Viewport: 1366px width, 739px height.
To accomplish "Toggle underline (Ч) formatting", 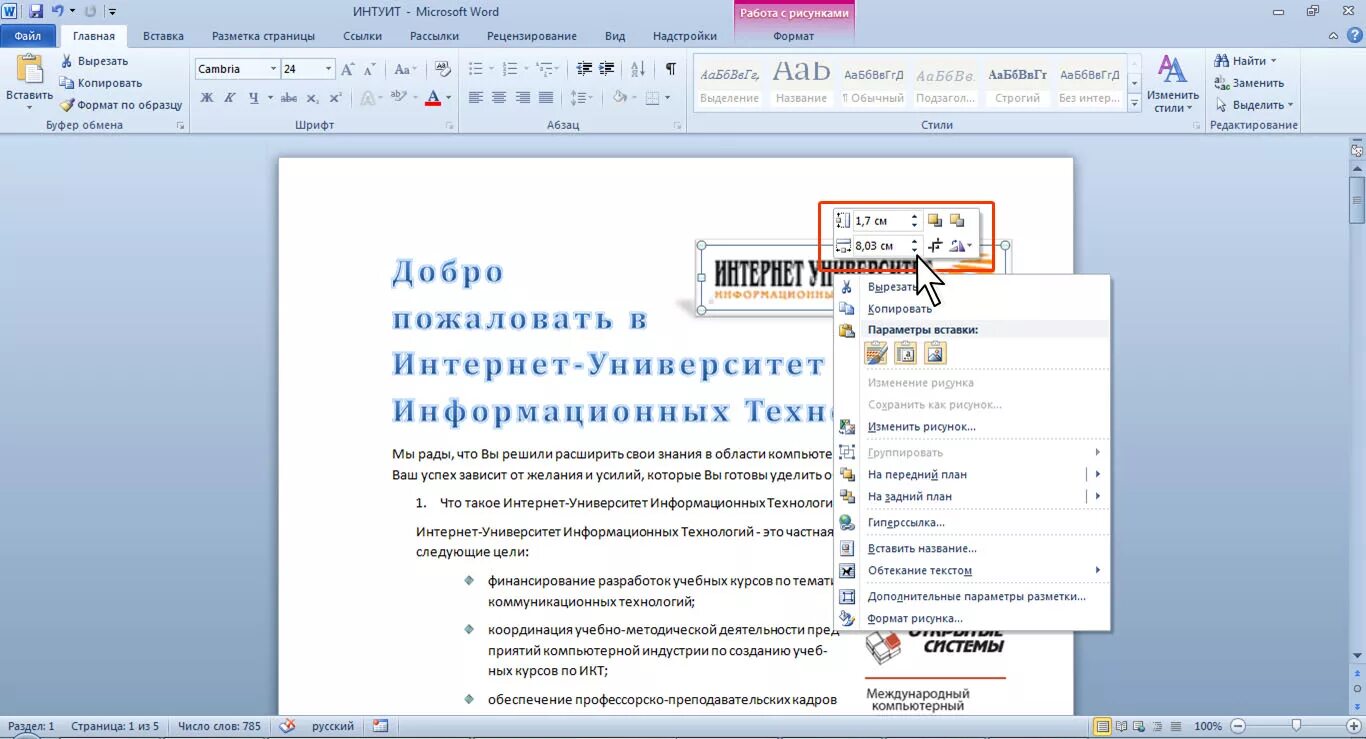I will click(x=254, y=98).
